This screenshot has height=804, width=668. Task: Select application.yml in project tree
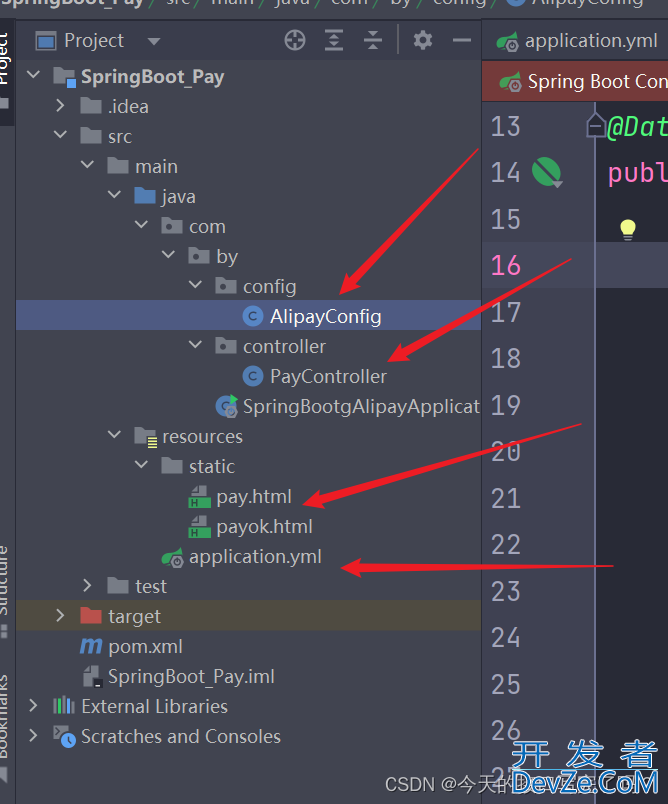pyautogui.click(x=255, y=556)
